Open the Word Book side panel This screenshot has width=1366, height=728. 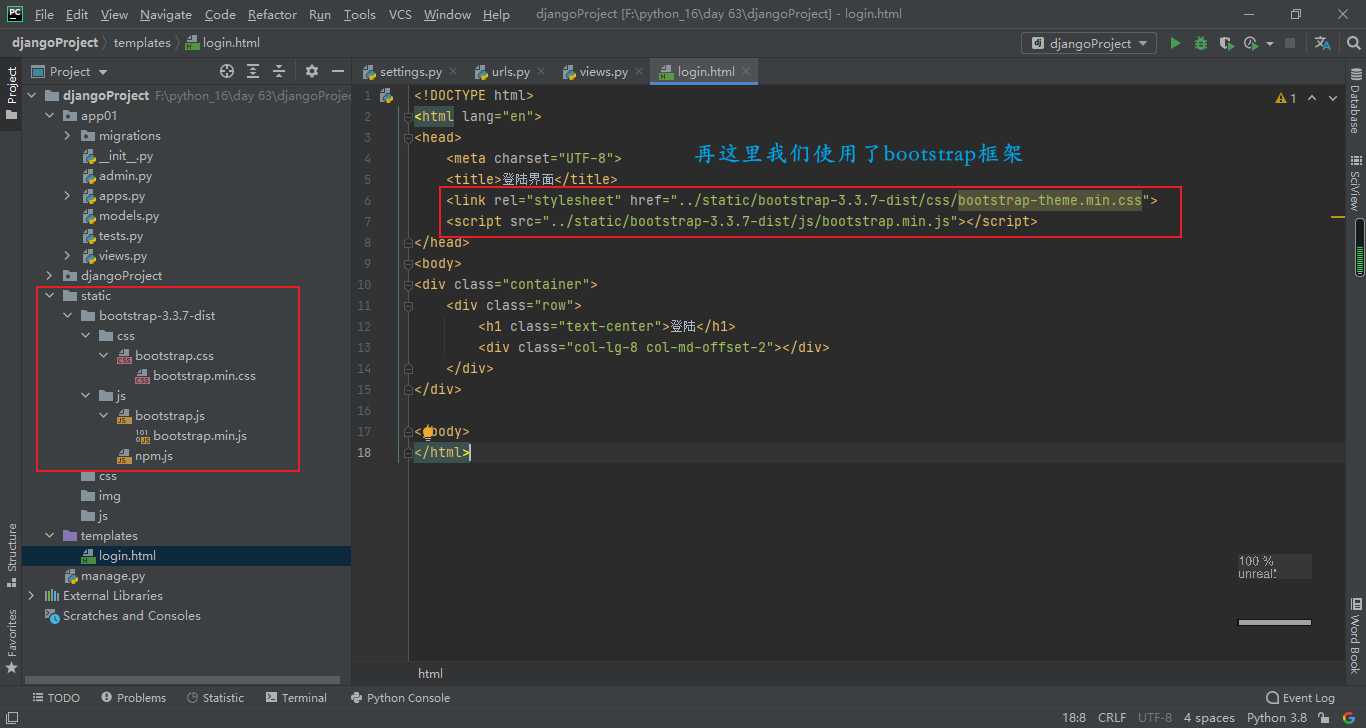tap(1356, 636)
